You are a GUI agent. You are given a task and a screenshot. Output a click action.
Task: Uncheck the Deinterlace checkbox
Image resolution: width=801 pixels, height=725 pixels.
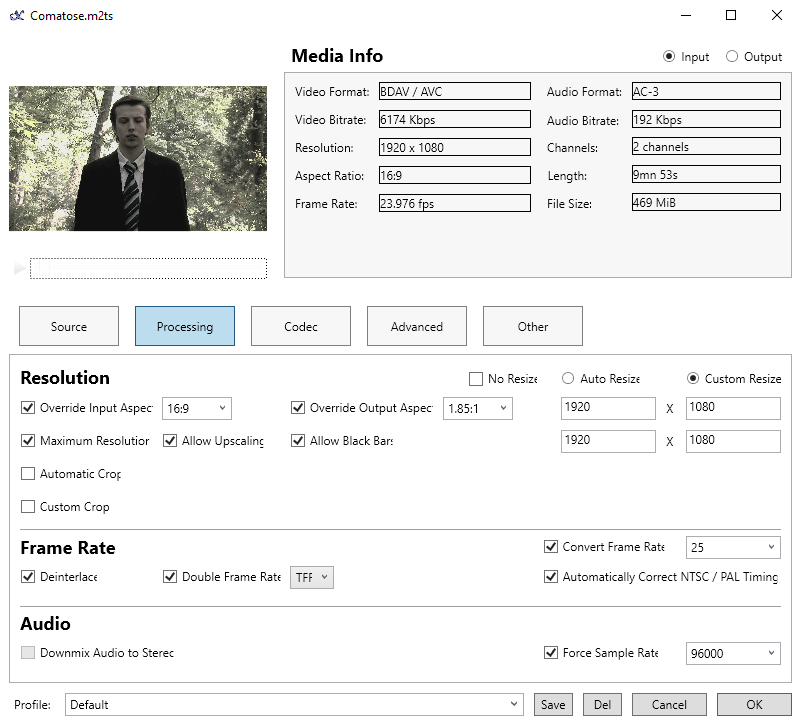point(28,577)
